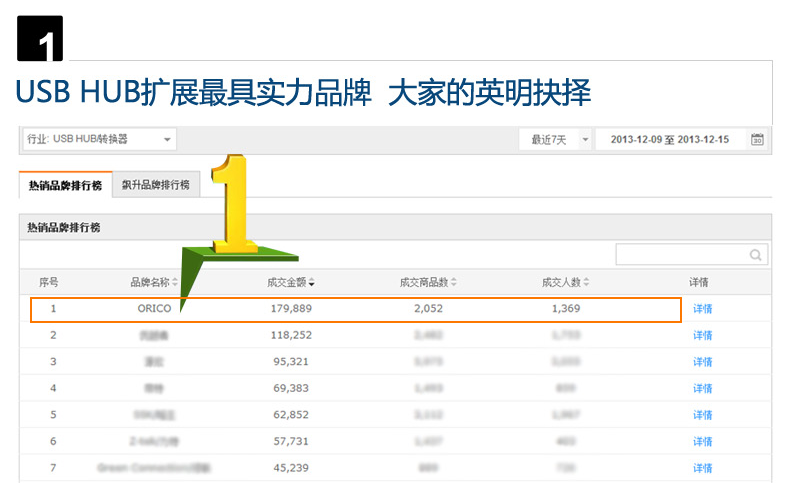Open the 行业 USB HUB转换器 dropdown
The height and width of the screenshot is (493, 790).
[x=99, y=139]
